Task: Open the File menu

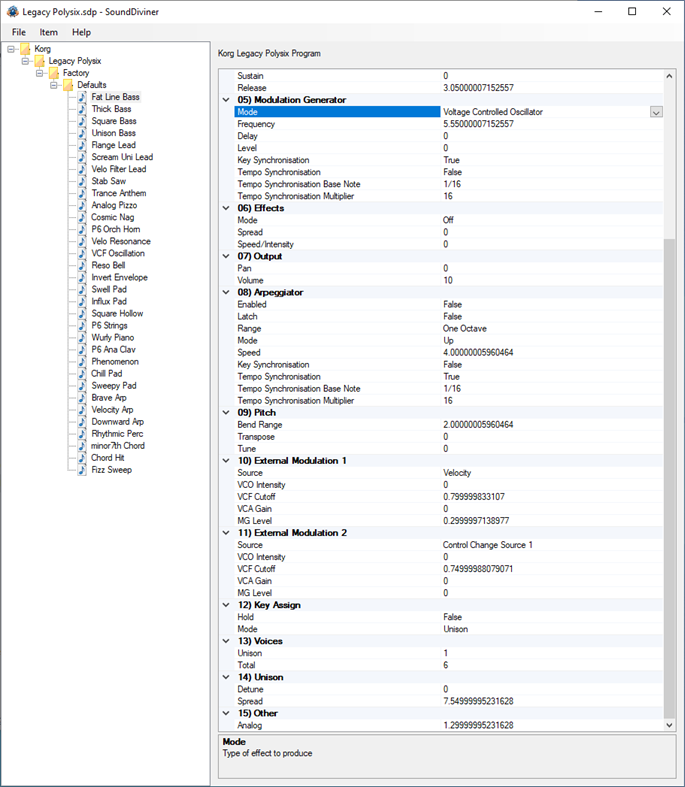Action: pos(19,32)
